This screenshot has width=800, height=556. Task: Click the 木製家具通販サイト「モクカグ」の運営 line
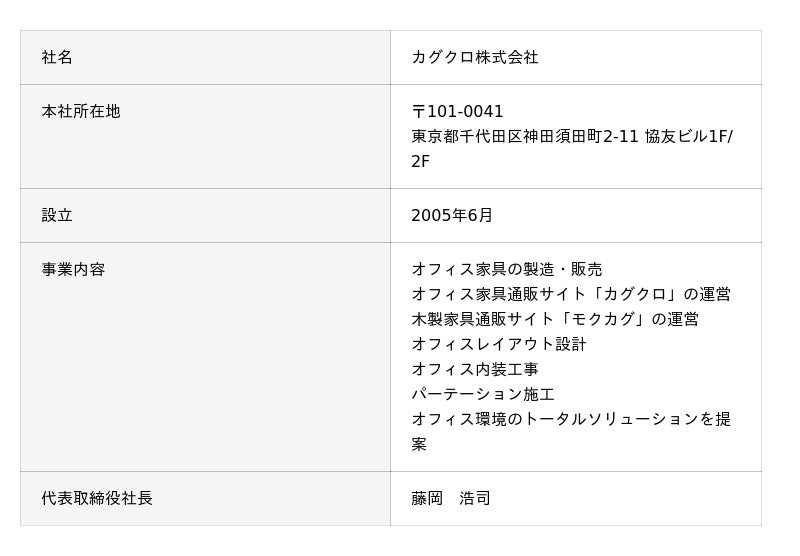click(x=555, y=320)
